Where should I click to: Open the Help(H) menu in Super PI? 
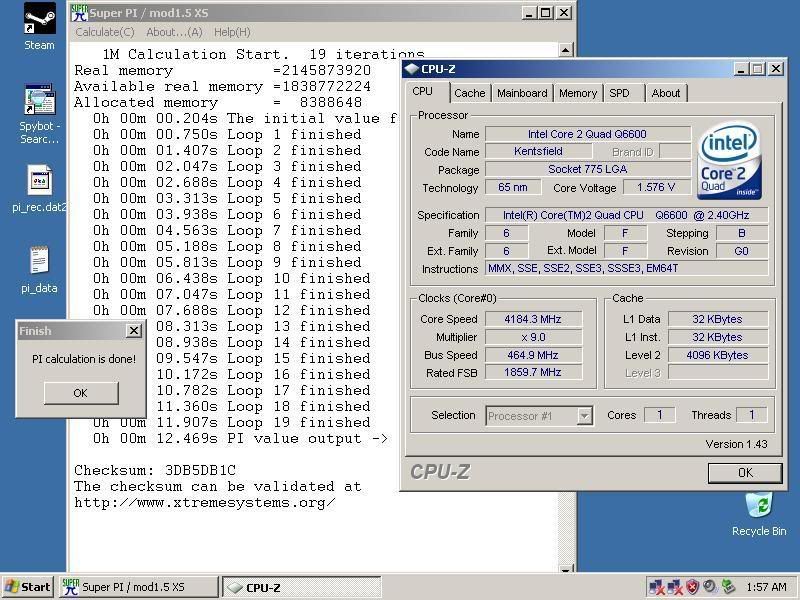pyautogui.click(x=232, y=32)
